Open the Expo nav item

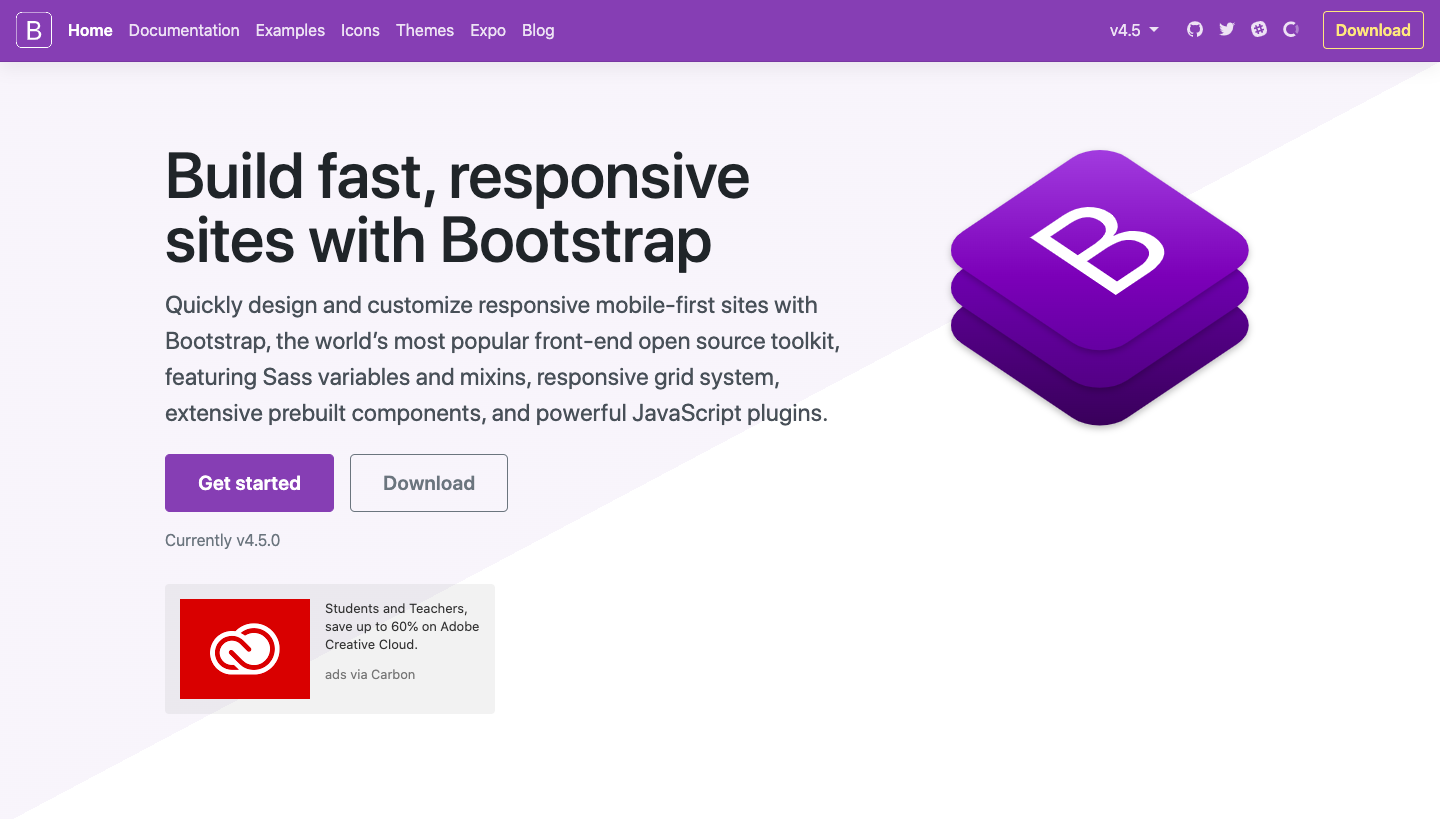coord(488,30)
